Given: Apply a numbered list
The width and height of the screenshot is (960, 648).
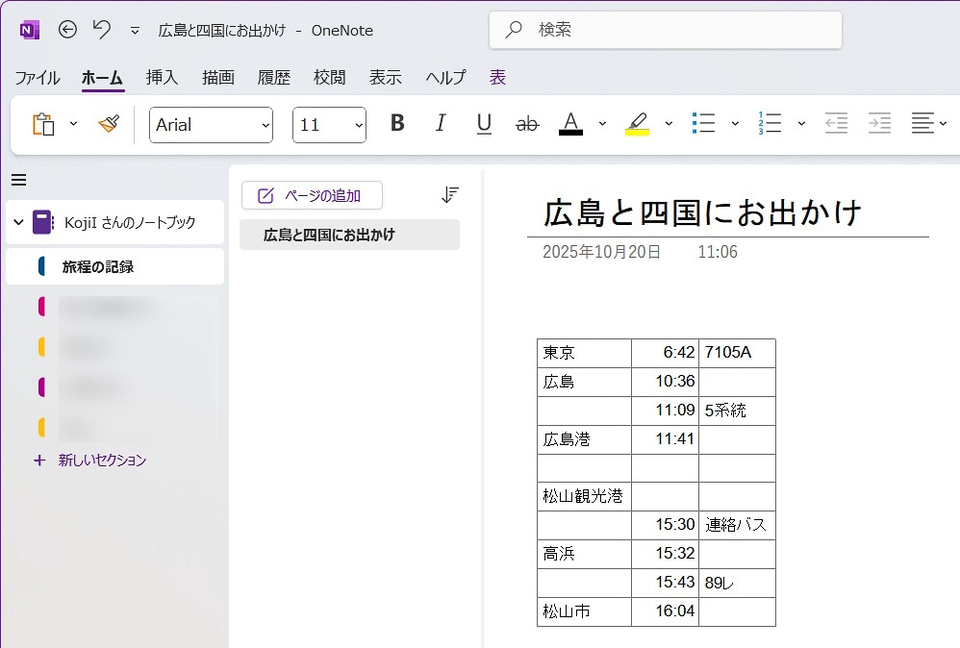Looking at the screenshot, I should [x=770, y=124].
